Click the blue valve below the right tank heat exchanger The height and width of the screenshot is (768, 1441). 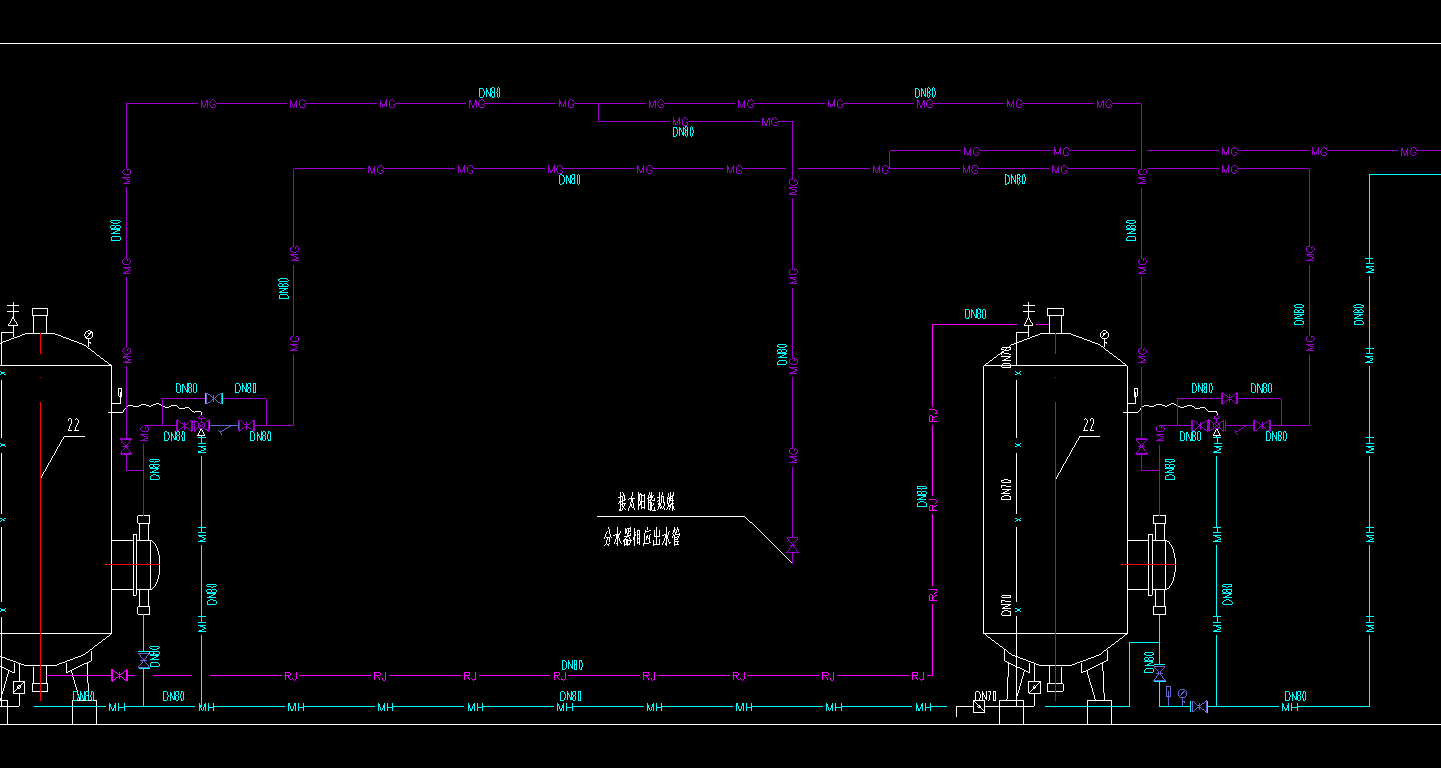pos(1159,672)
